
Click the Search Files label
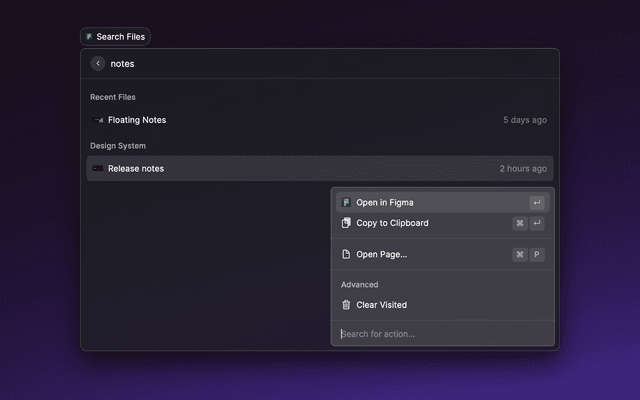click(x=120, y=37)
